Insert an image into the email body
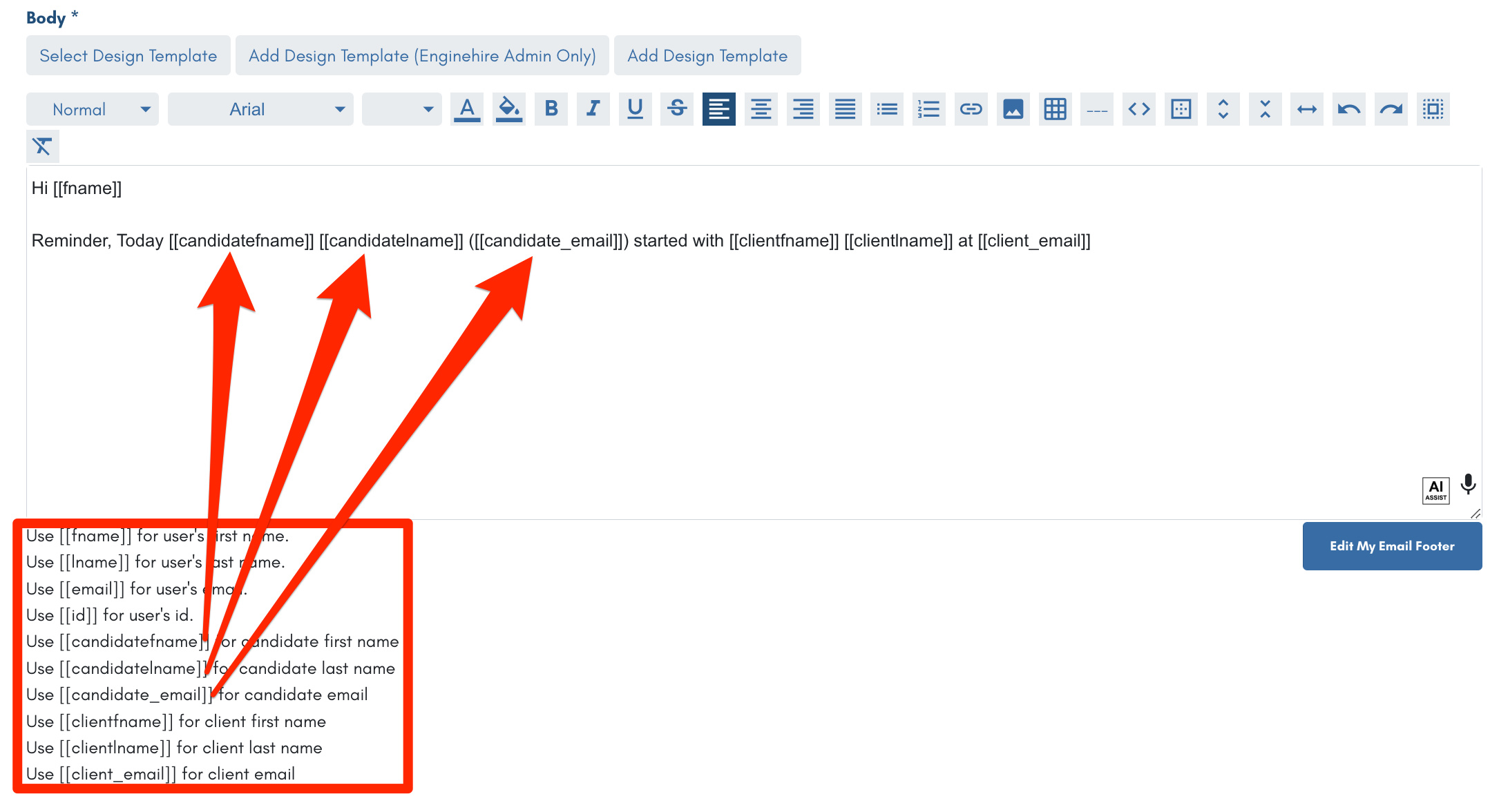 coord(1013,108)
